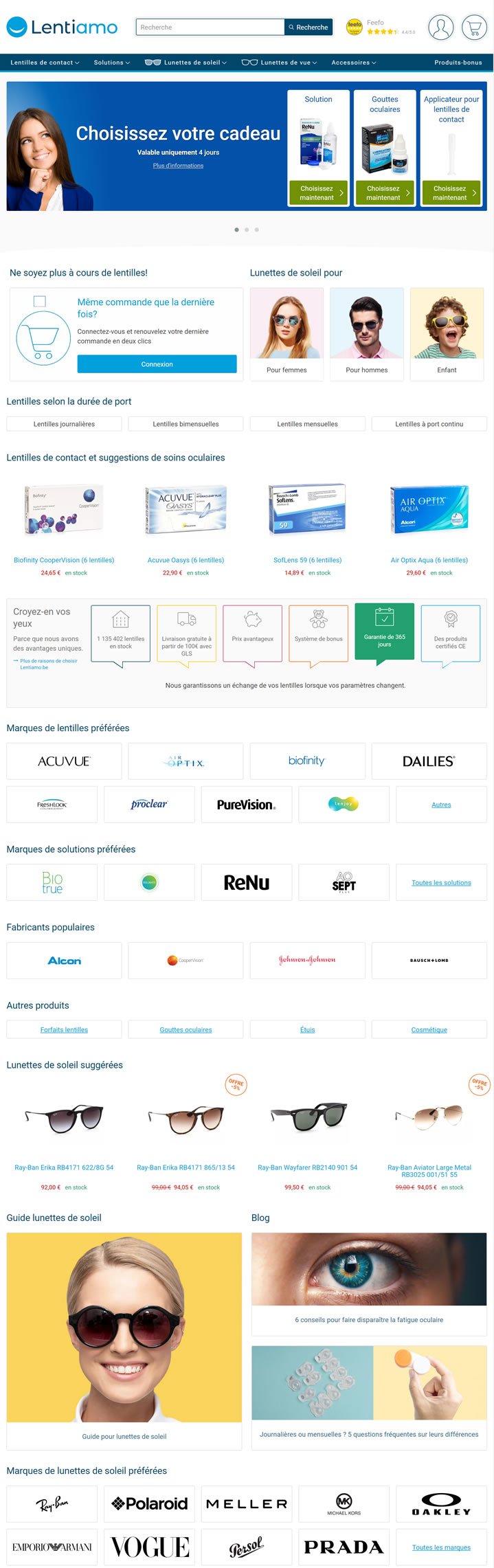Open the Accessoires menu

(354, 63)
